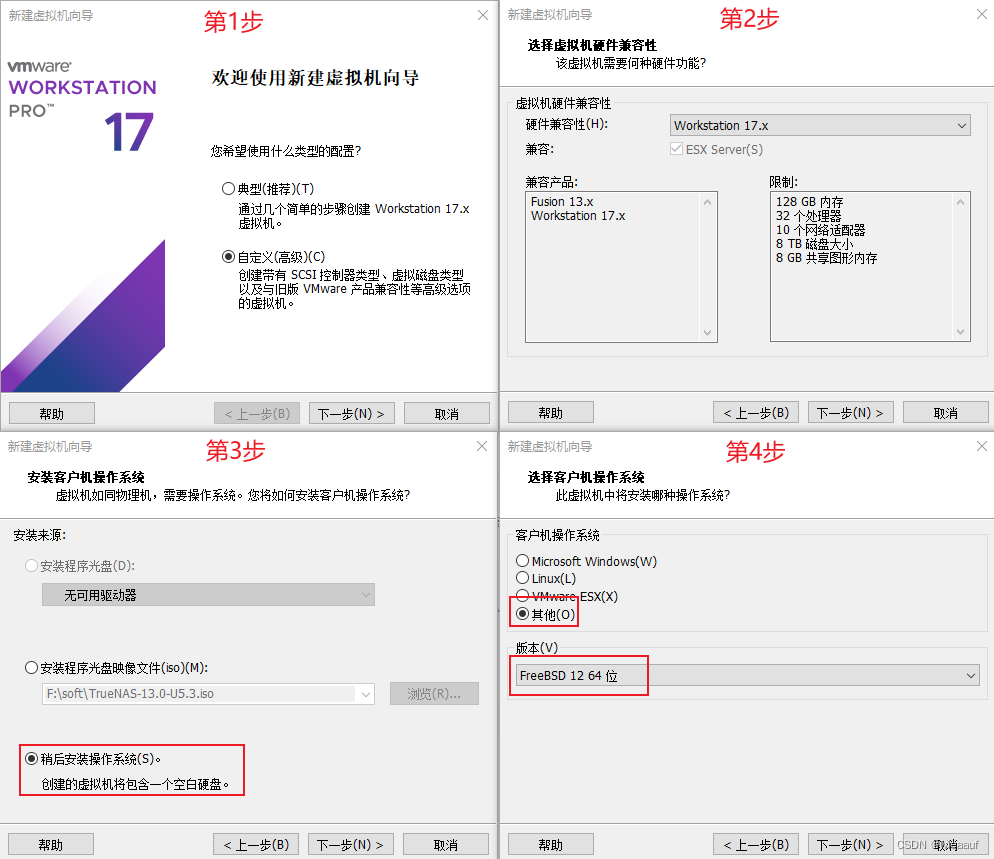Select 安装程序光盘映像文件(iso) radio option
994x859 pixels.
[31, 668]
